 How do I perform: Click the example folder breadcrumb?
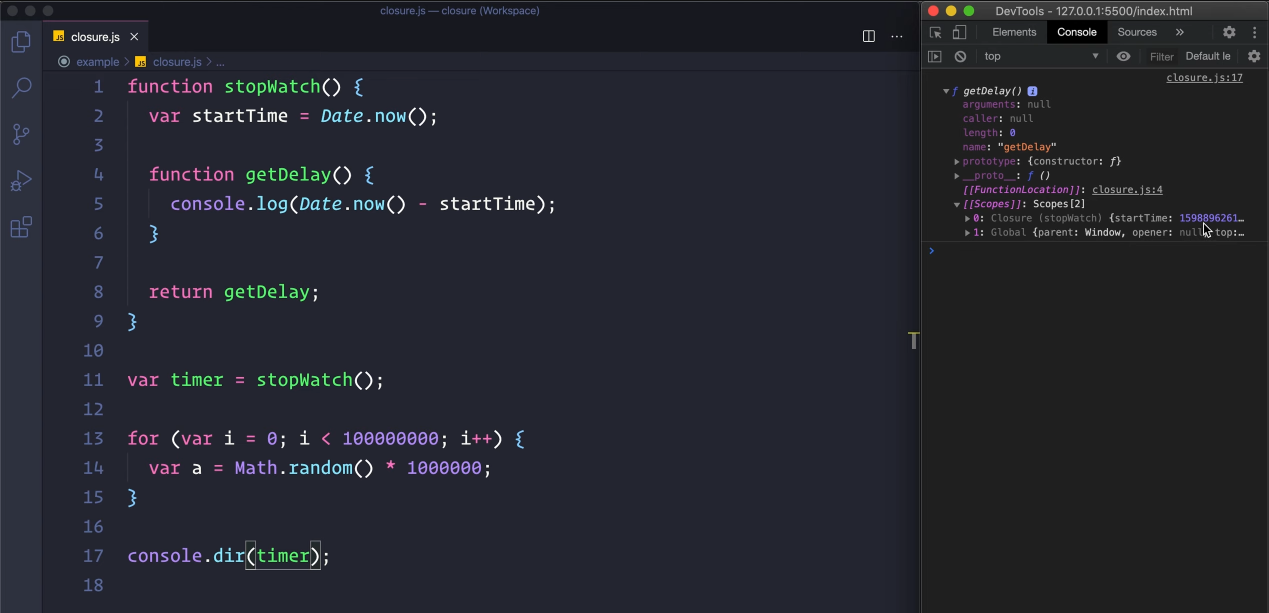[97, 62]
